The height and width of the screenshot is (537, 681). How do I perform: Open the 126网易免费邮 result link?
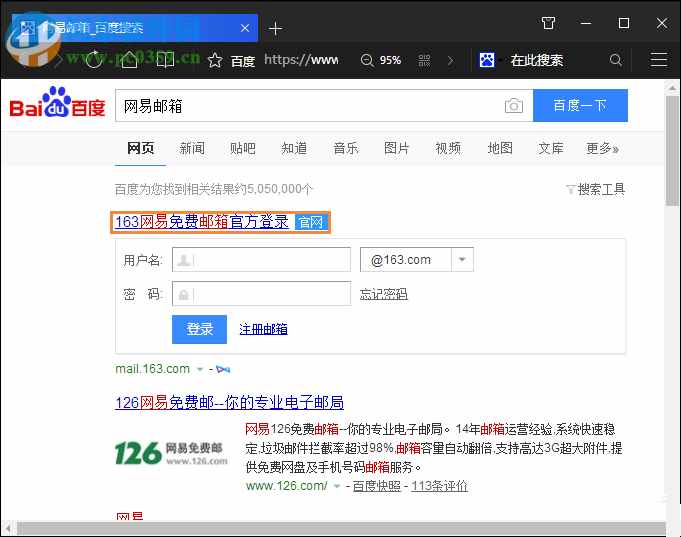tap(229, 402)
